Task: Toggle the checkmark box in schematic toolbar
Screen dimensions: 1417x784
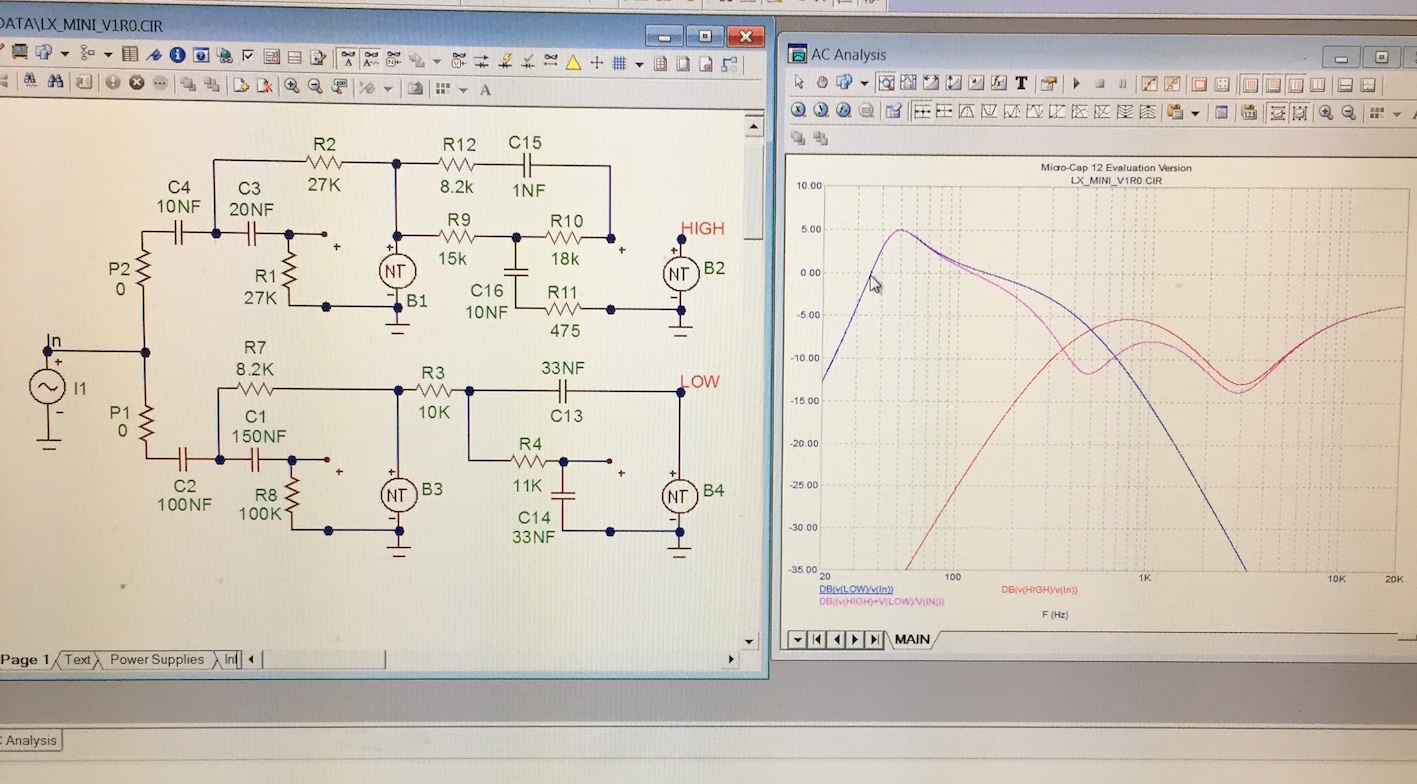Action: click(248, 54)
